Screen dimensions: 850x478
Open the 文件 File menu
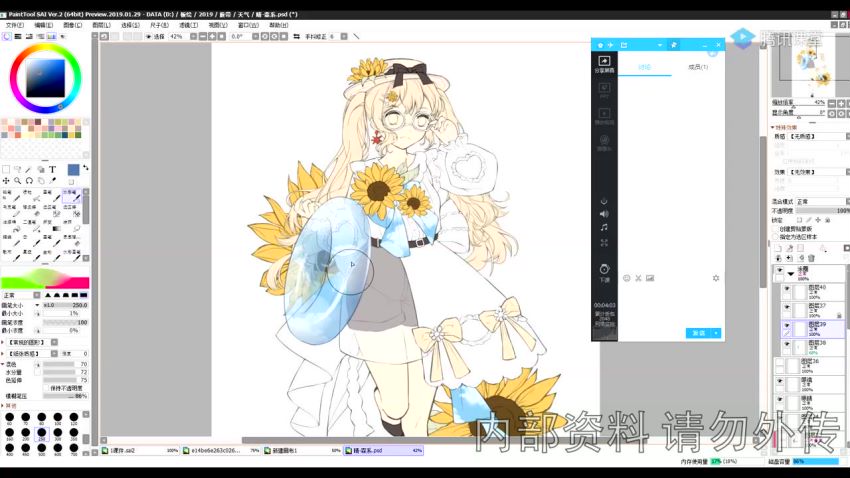coord(15,25)
